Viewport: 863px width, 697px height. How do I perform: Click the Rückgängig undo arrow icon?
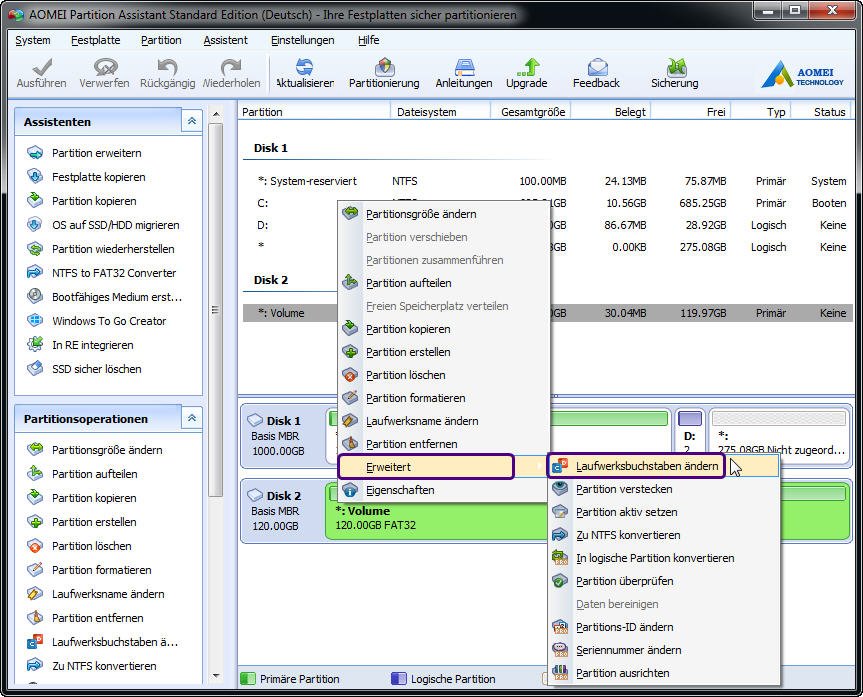(x=167, y=68)
